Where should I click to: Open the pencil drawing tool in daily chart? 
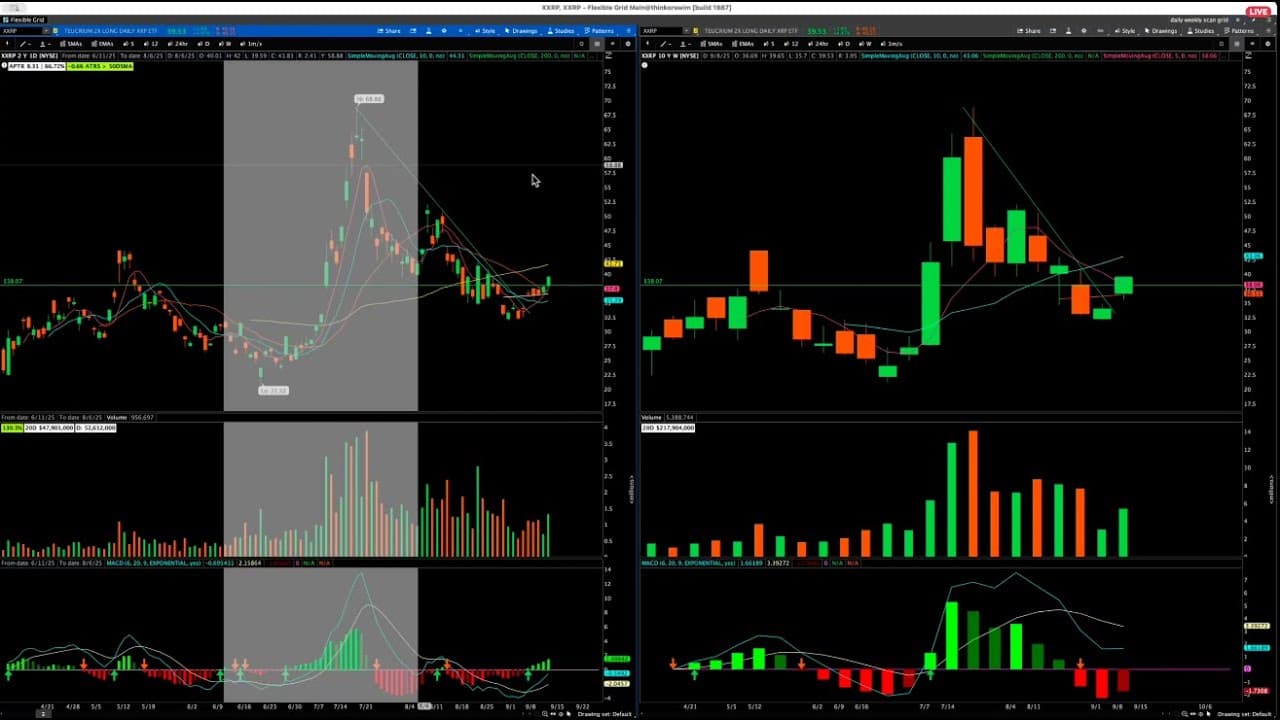24,44
